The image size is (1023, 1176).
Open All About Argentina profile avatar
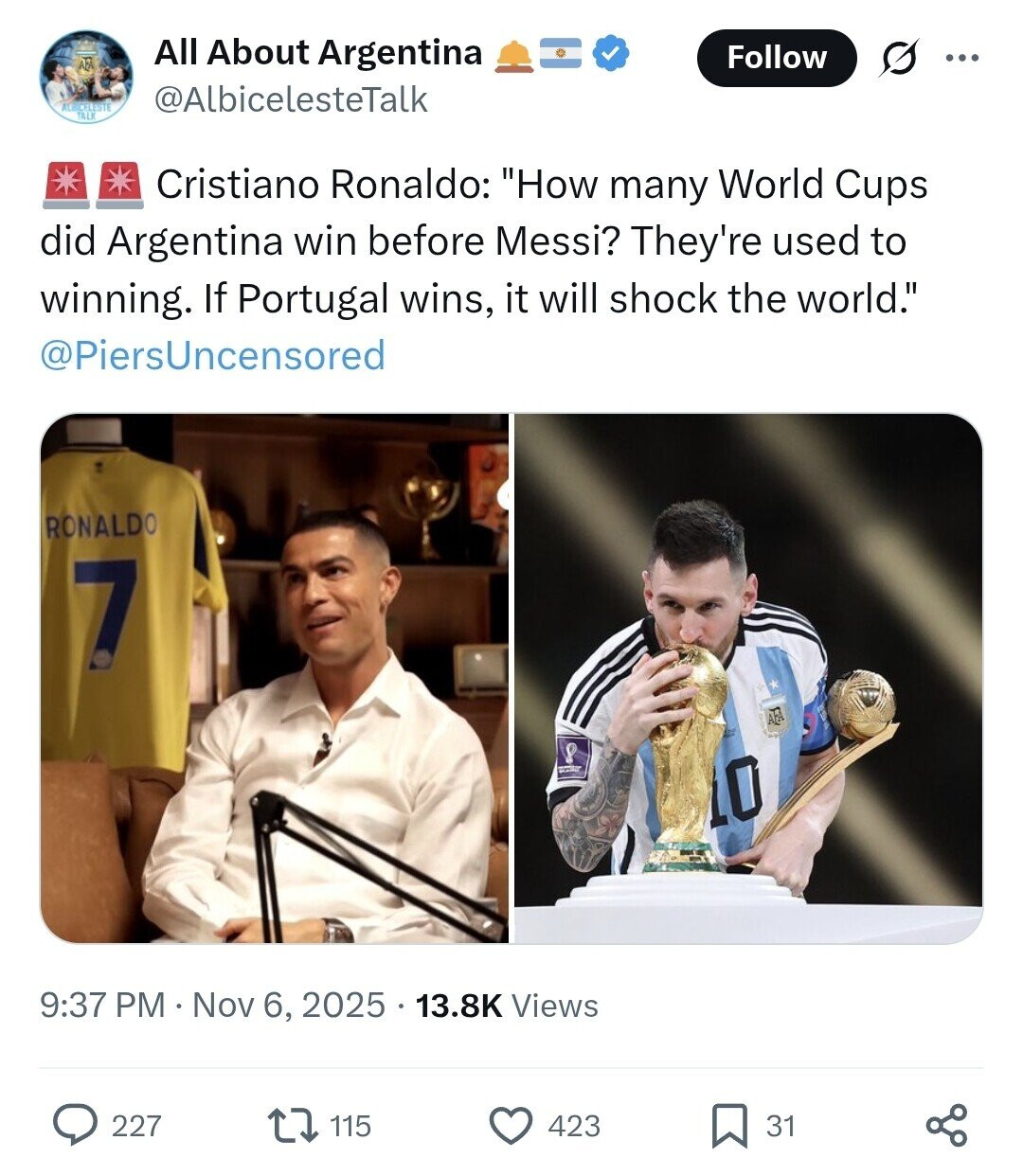(x=86, y=77)
